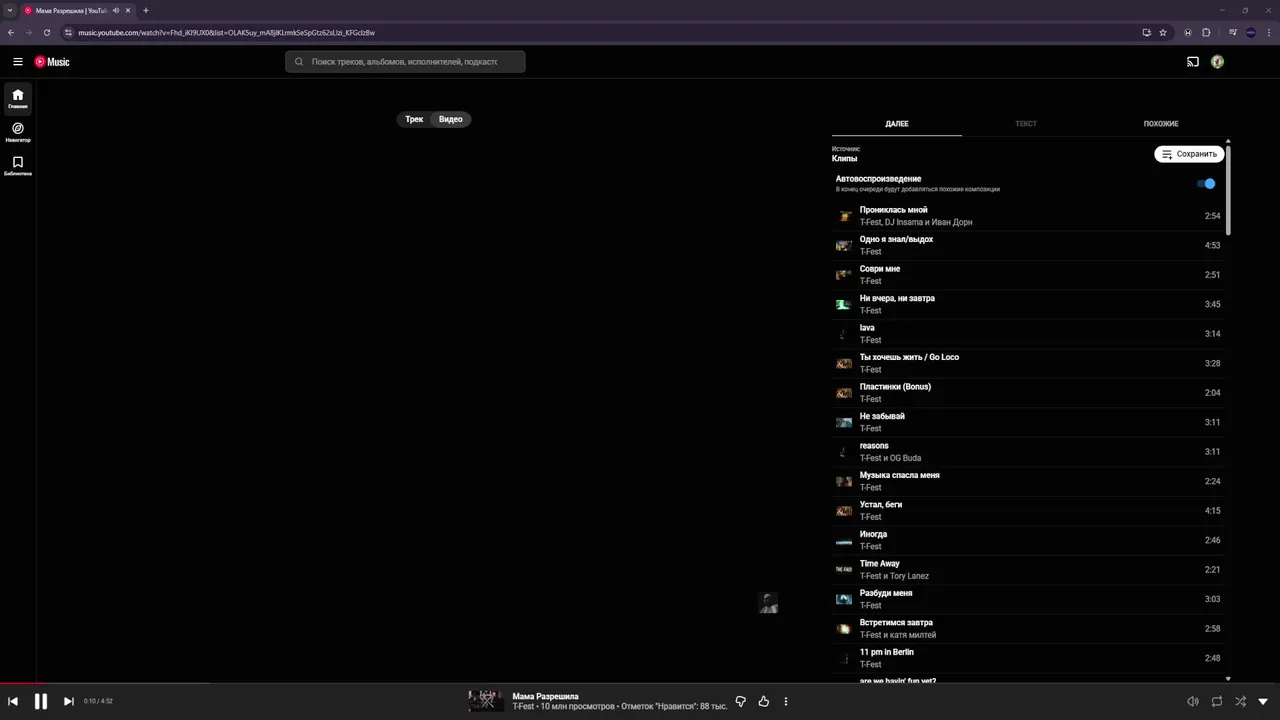This screenshot has width=1280, height=720.
Task: Open the player bar more-actions menu
Action: (x=786, y=702)
